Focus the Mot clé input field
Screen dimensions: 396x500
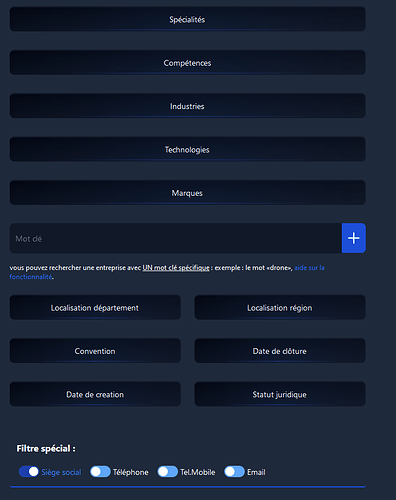tap(176, 238)
